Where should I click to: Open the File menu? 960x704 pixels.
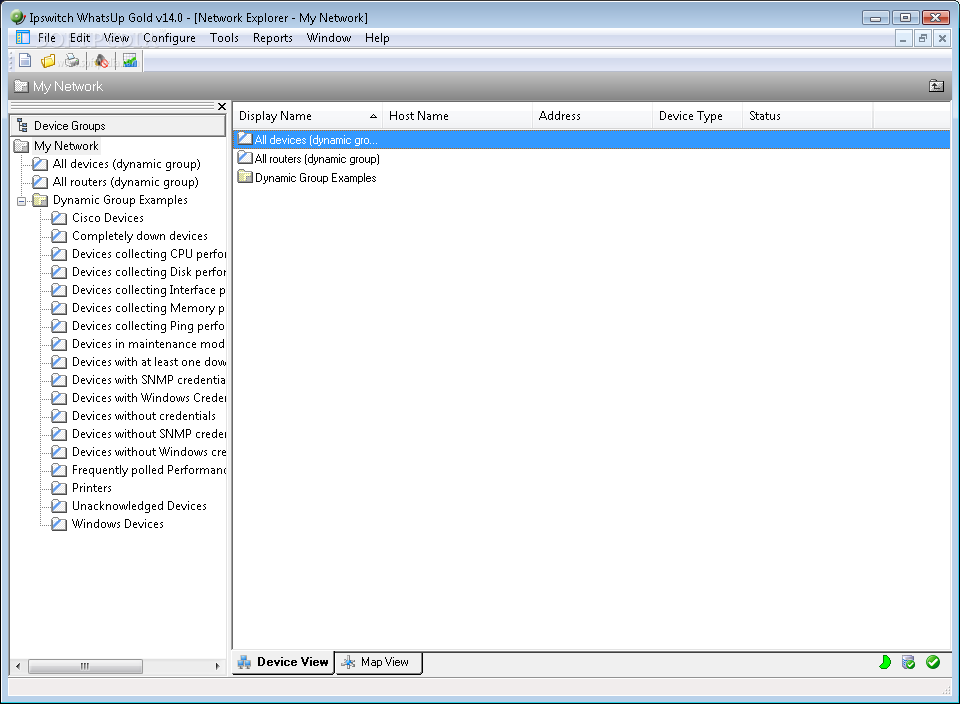point(47,38)
